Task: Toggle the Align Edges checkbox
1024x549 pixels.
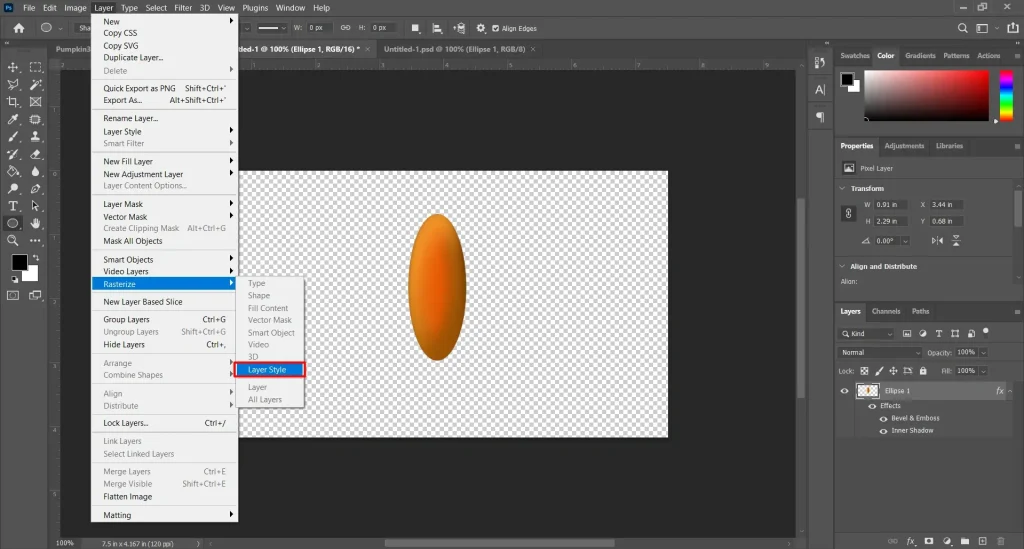Action: (x=495, y=28)
